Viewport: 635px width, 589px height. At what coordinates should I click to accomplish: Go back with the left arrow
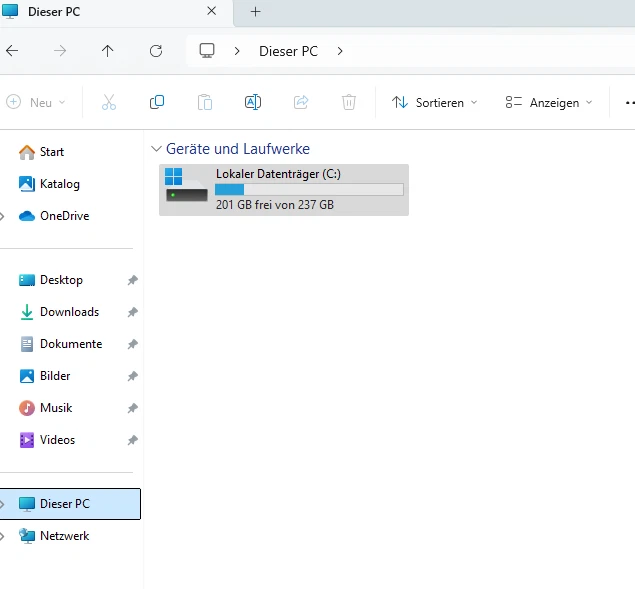(12, 51)
